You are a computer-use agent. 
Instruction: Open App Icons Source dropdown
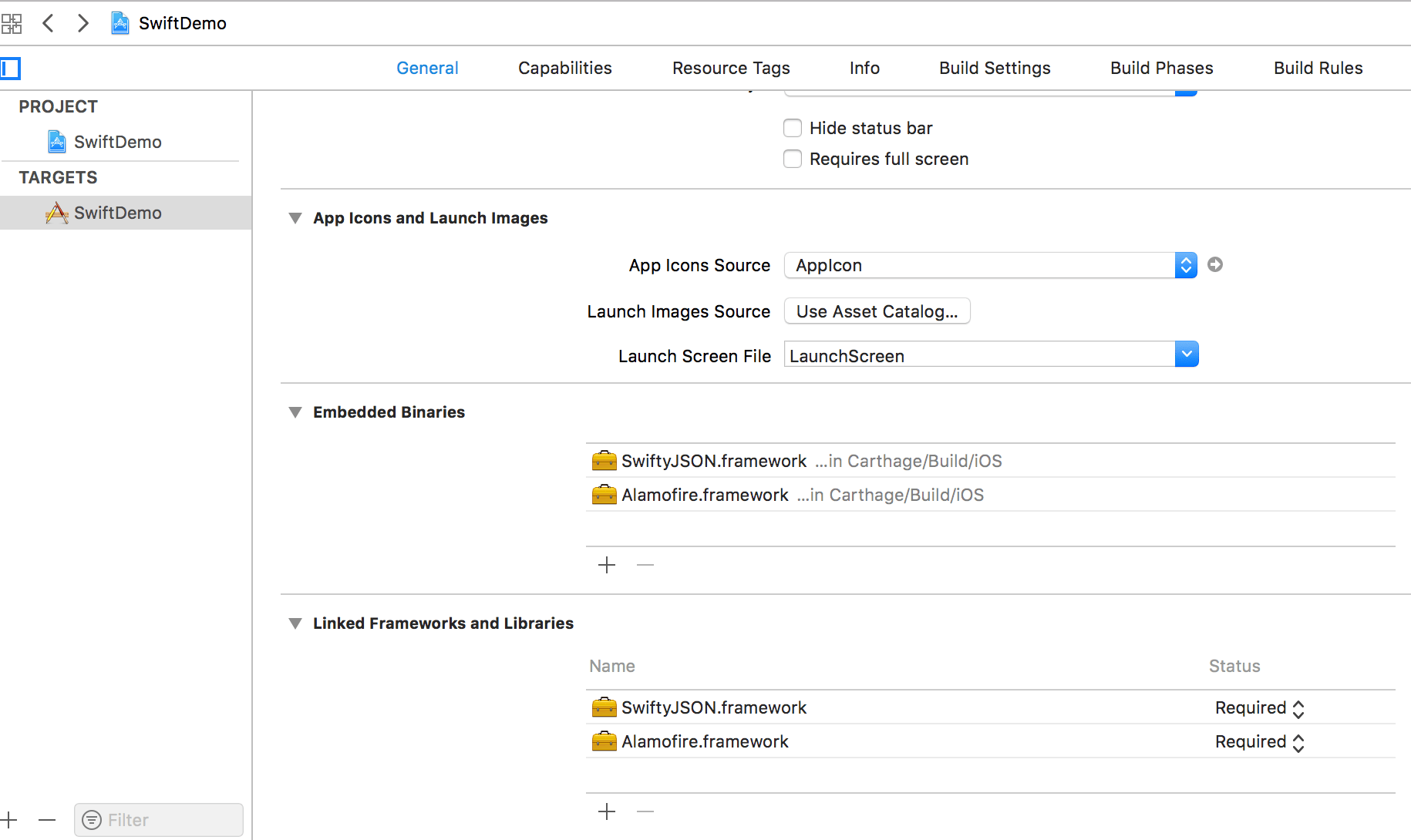(x=990, y=265)
